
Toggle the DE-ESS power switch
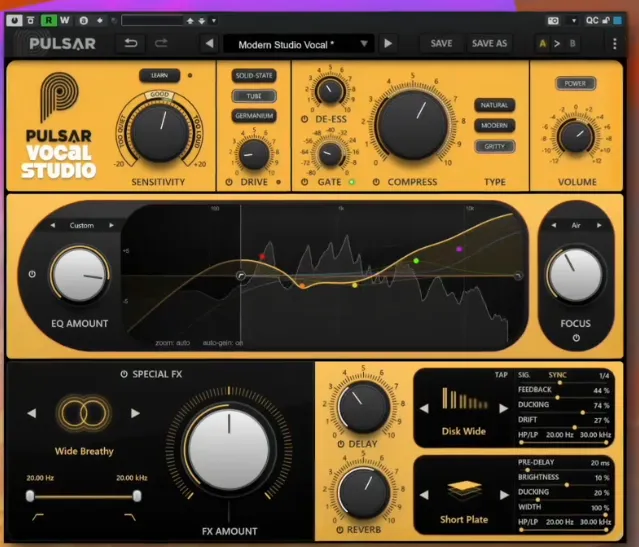coord(304,119)
